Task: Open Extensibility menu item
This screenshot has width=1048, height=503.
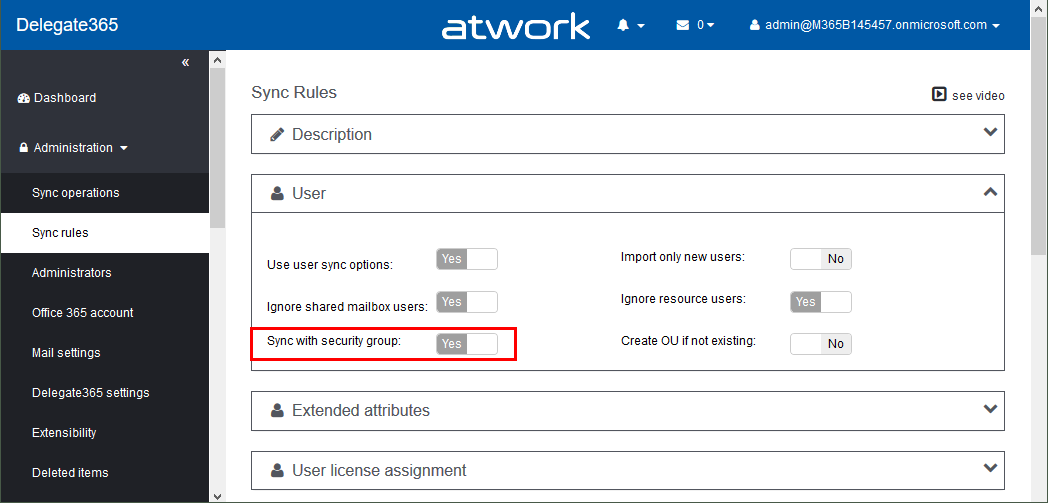Action: pos(104,433)
